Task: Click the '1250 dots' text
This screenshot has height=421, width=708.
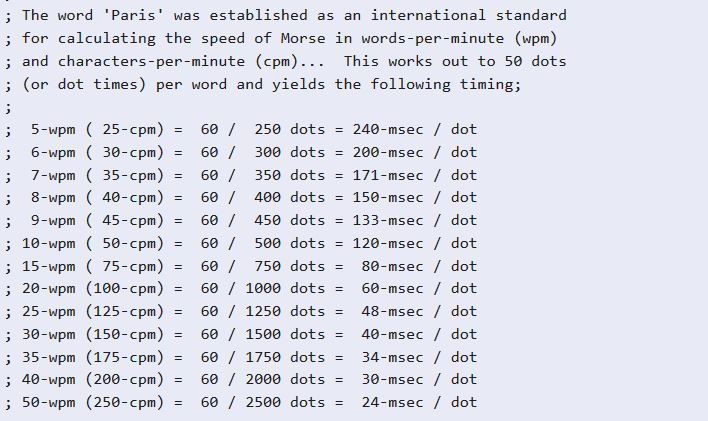Action: [x=285, y=312]
